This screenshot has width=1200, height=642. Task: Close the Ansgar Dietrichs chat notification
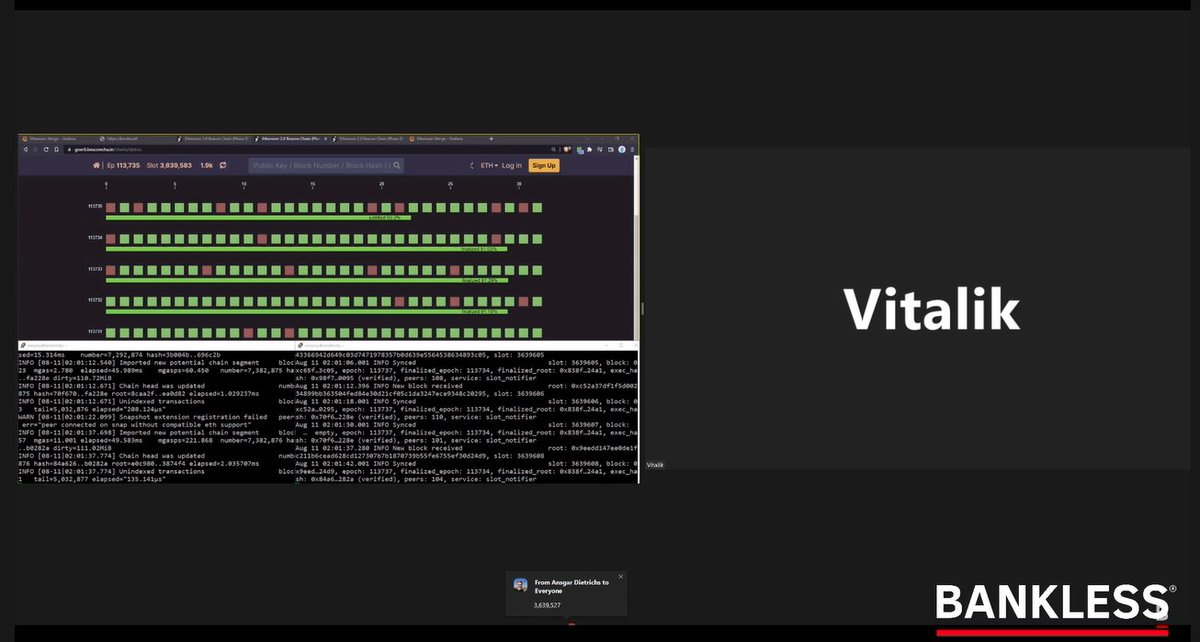[x=620, y=576]
